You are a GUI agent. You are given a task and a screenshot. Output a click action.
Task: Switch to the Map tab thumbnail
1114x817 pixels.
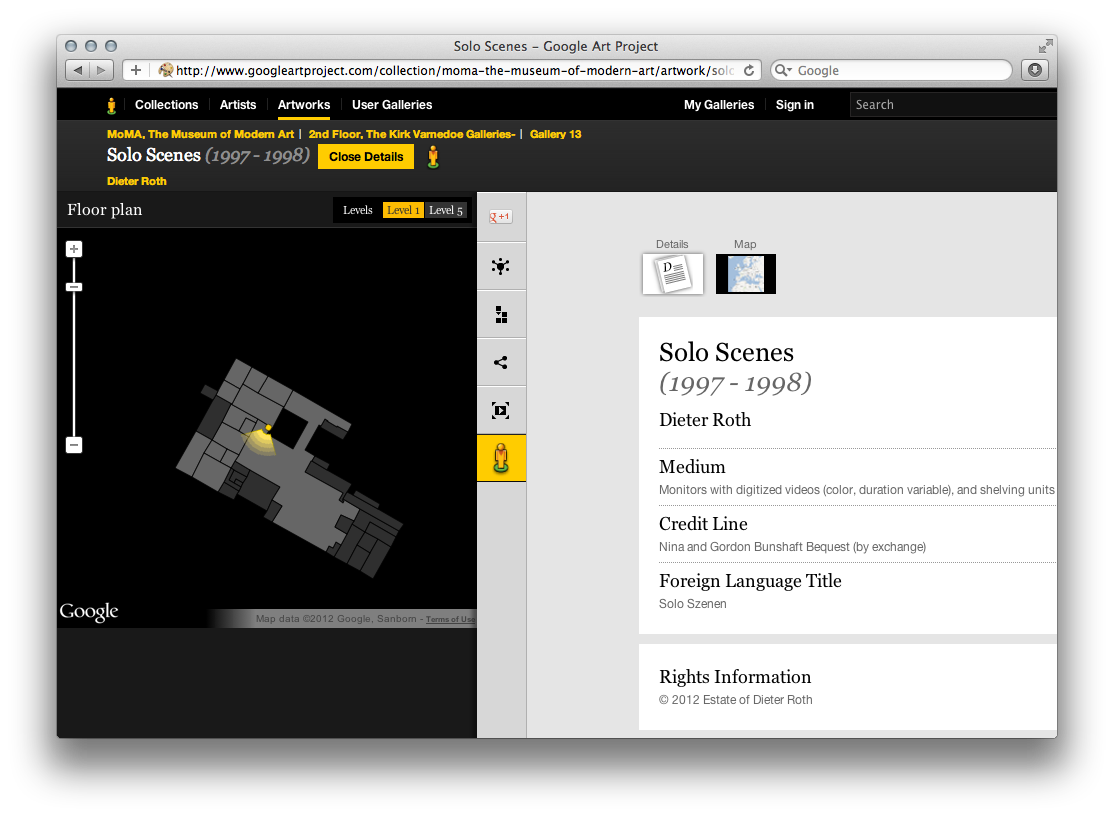point(745,273)
